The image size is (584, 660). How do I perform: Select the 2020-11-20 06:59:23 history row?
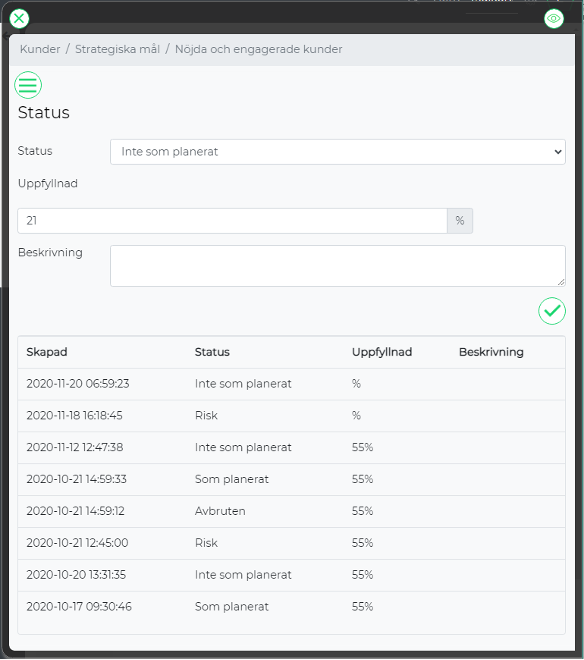click(x=291, y=384)
